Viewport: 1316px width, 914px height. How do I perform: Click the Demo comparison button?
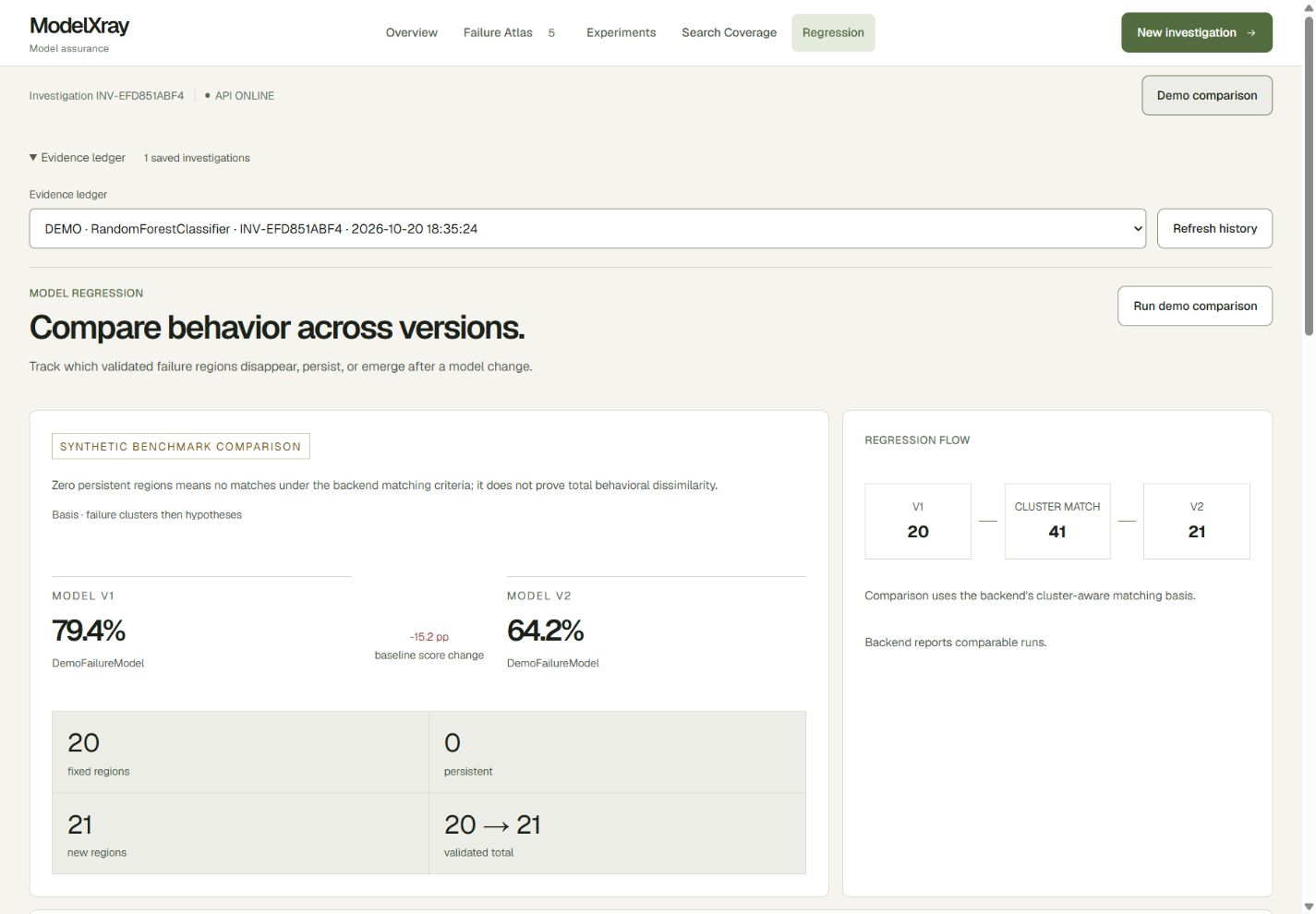click(x=1206, y=95)
